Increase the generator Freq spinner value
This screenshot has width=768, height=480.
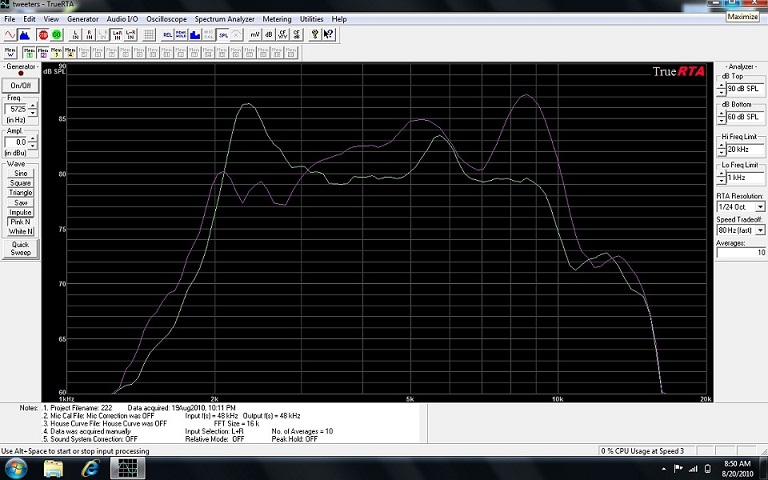33,105
